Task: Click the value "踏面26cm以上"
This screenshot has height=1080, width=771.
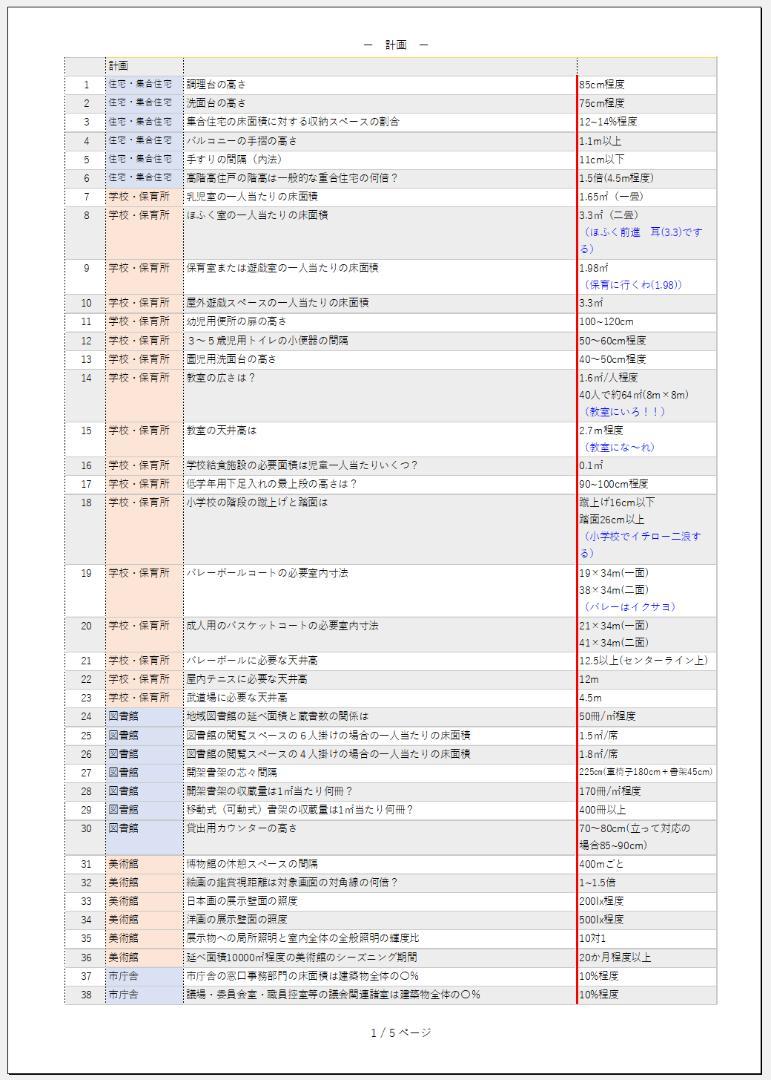Action: point(612,520)
